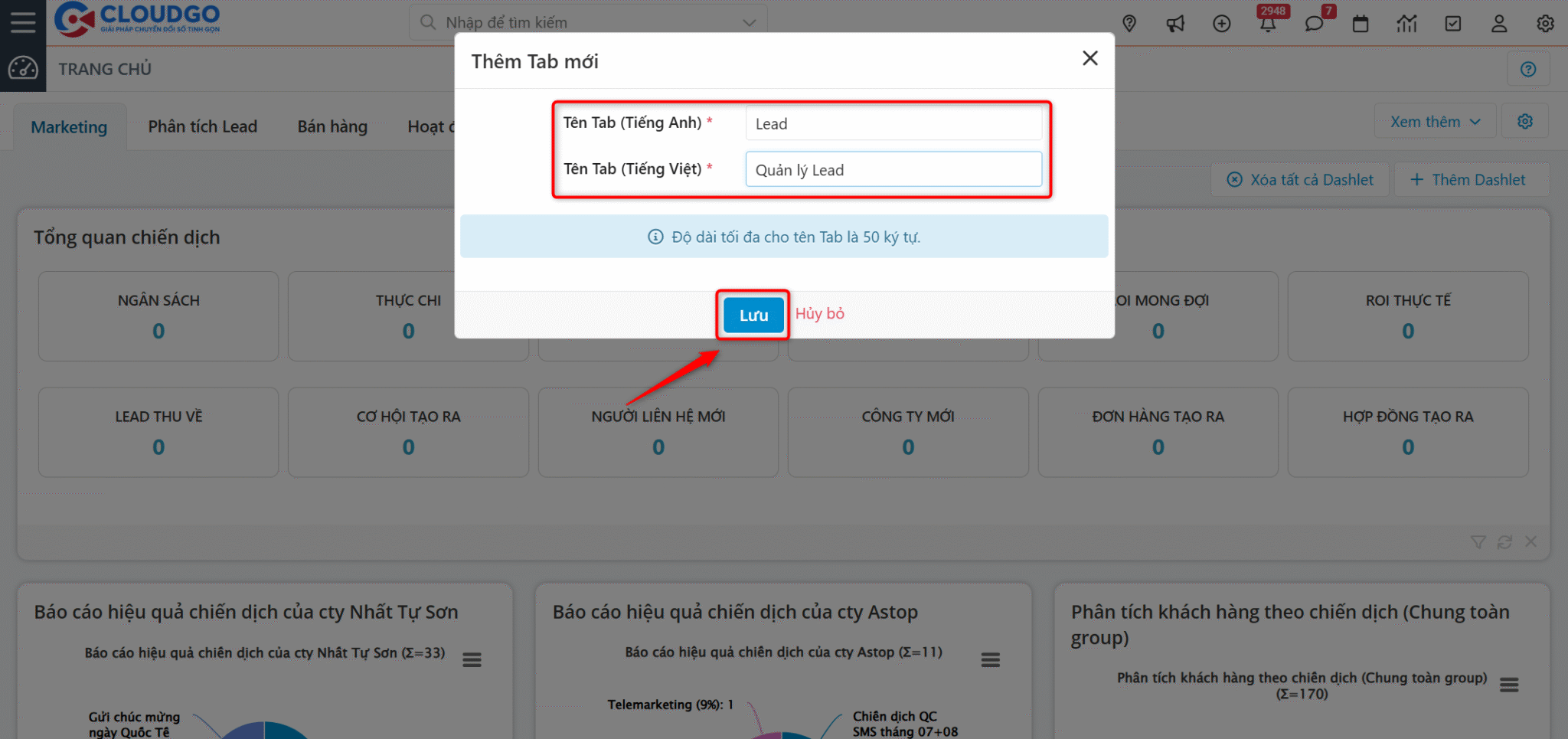This screenshot has height=739, width=1568.
Task: Open the settings gear in top bar
Action: click(1545, 24)
